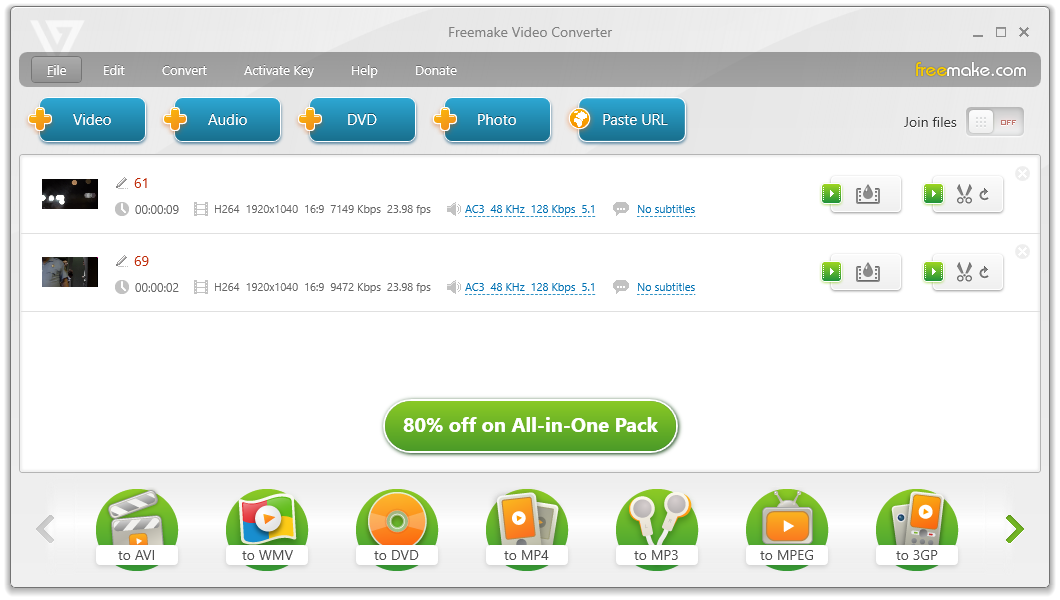Open watermark preview for video 69

[x=861, y=272]
